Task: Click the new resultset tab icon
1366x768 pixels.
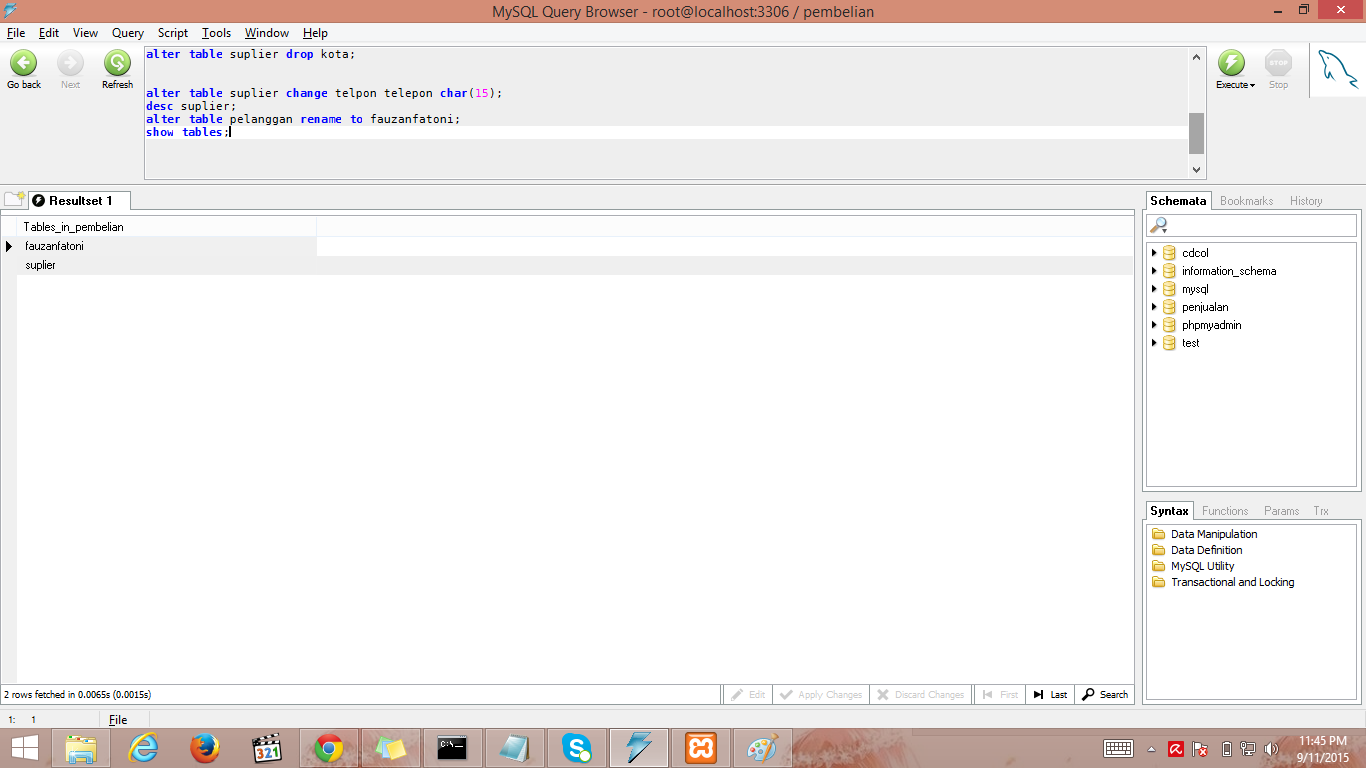Action: tap(14, 199)
